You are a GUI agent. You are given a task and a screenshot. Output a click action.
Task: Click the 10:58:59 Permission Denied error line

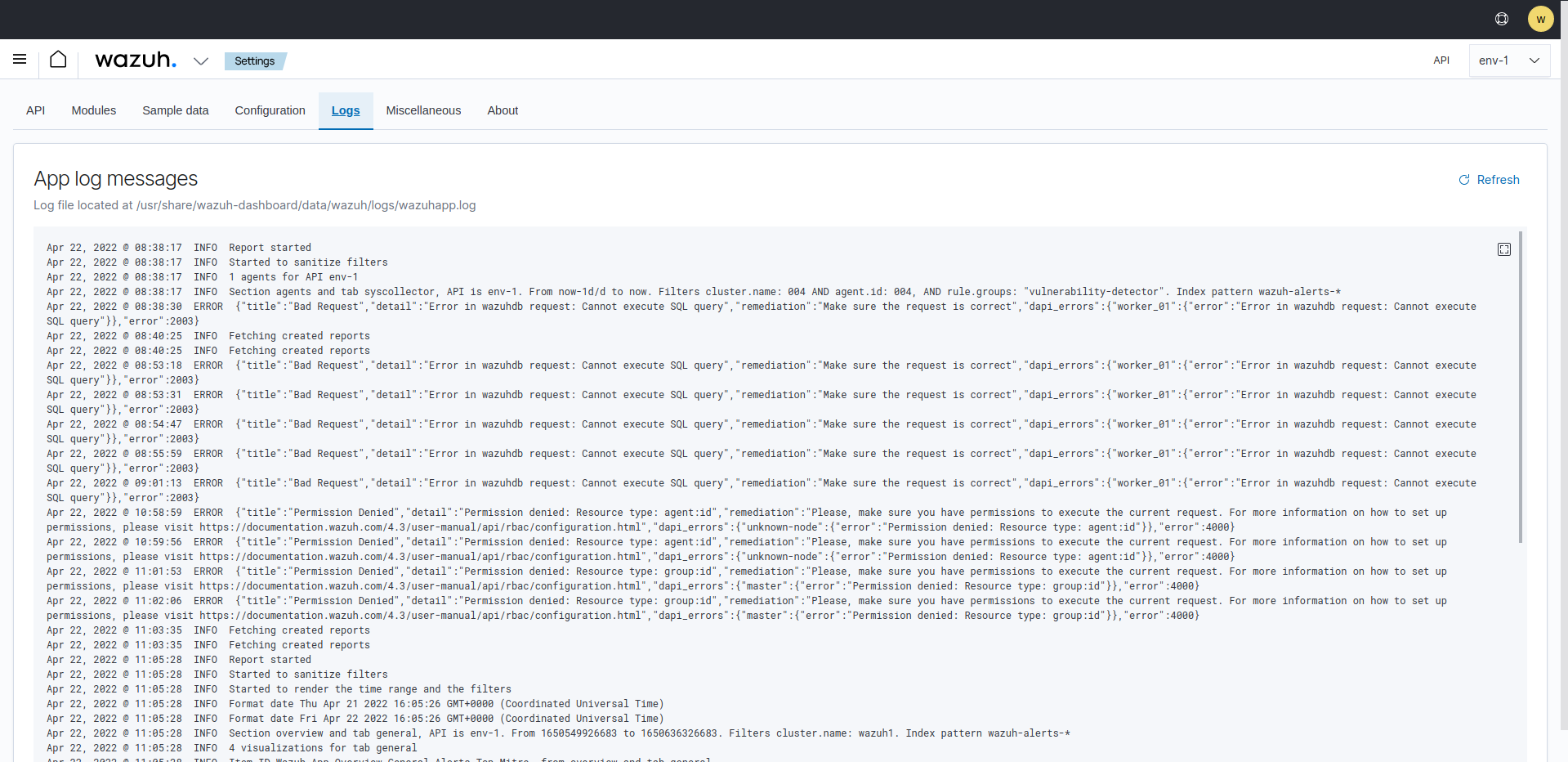pyautogui.click(x=747, y=520)
